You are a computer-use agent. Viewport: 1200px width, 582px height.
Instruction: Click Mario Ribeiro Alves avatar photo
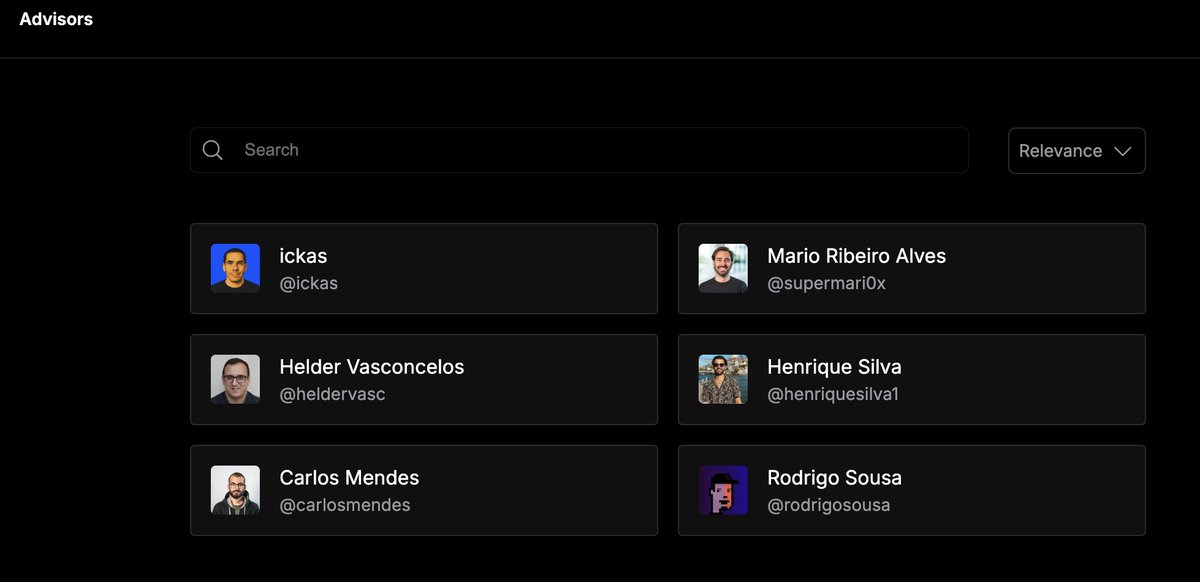723,268
